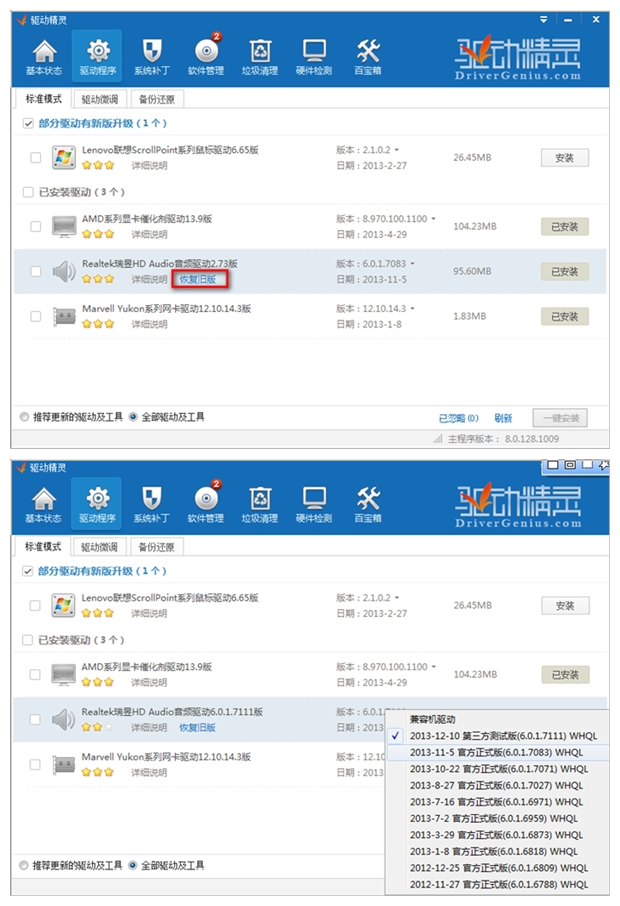Screen dimensions: 620x906
Task: Switch to 备份还原 tab in top window
Action: click(157, 99)
